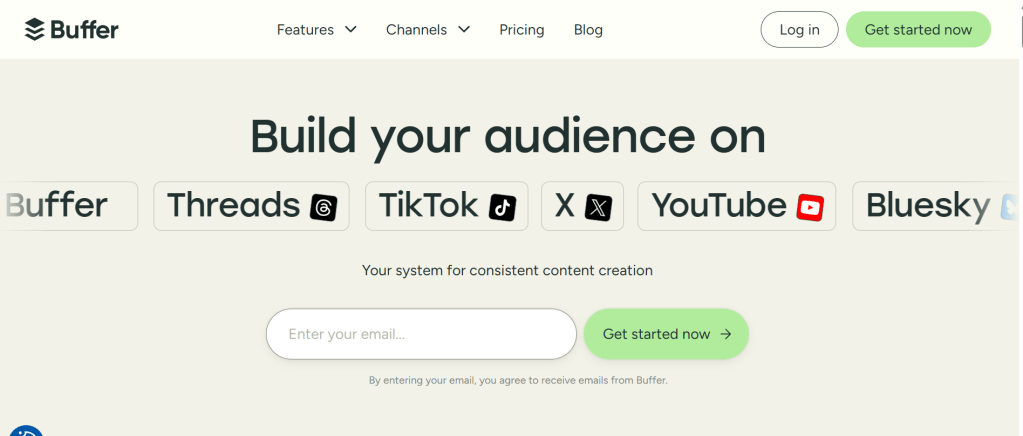The width and height of the screenshot is (1023, 436).
Task: Click the blue accessibility widget icon
Action: click(x=26, y=432)
